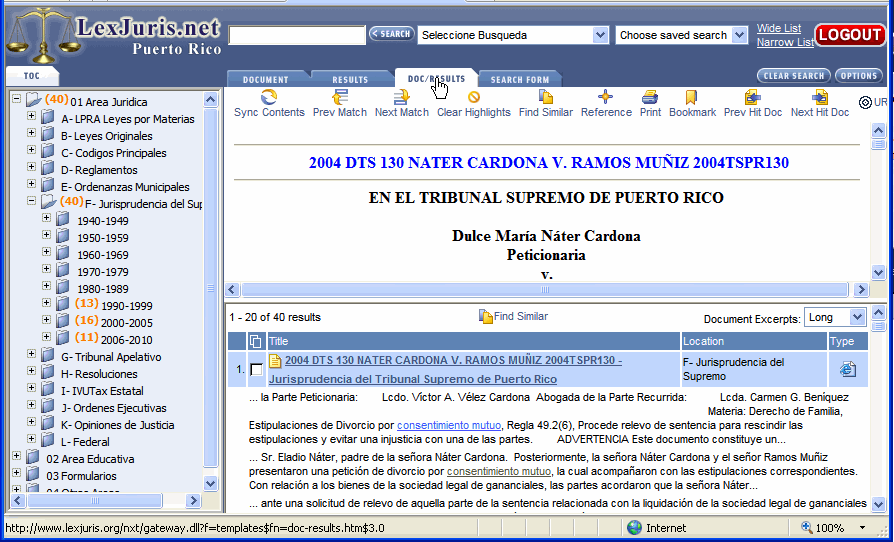Viewport: 894px width, 542px height.
Task: Click the select-all icon in results header
Action: [x=256, y=341]
